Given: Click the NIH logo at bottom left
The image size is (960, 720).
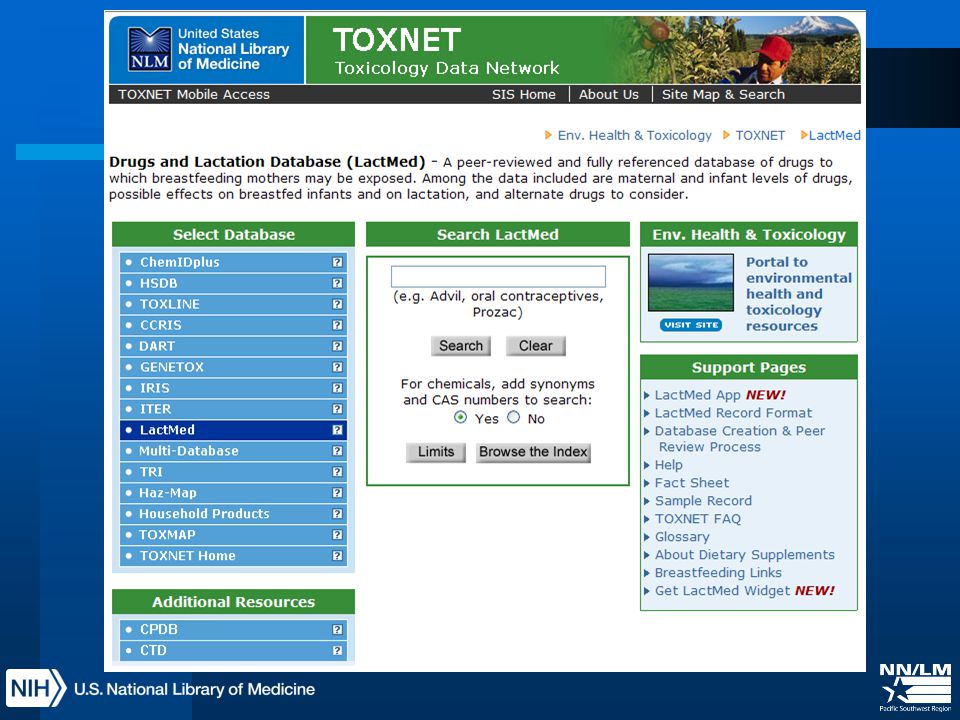Looking at the screenshot, I should click(36, 688).
